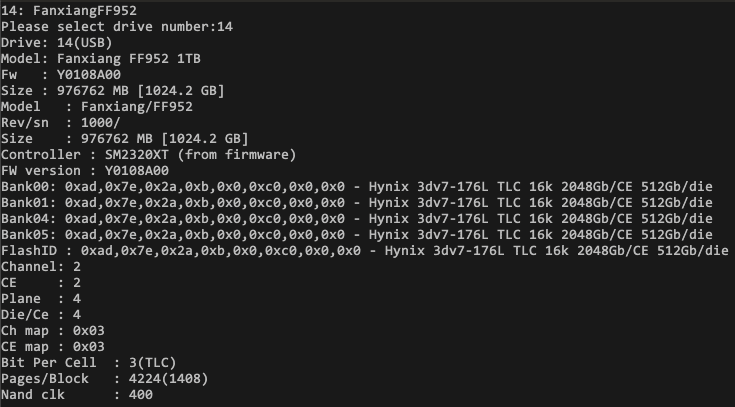Select the Bank01 flash ID line
The image size is (735, 407).
(x=357, y=202)
